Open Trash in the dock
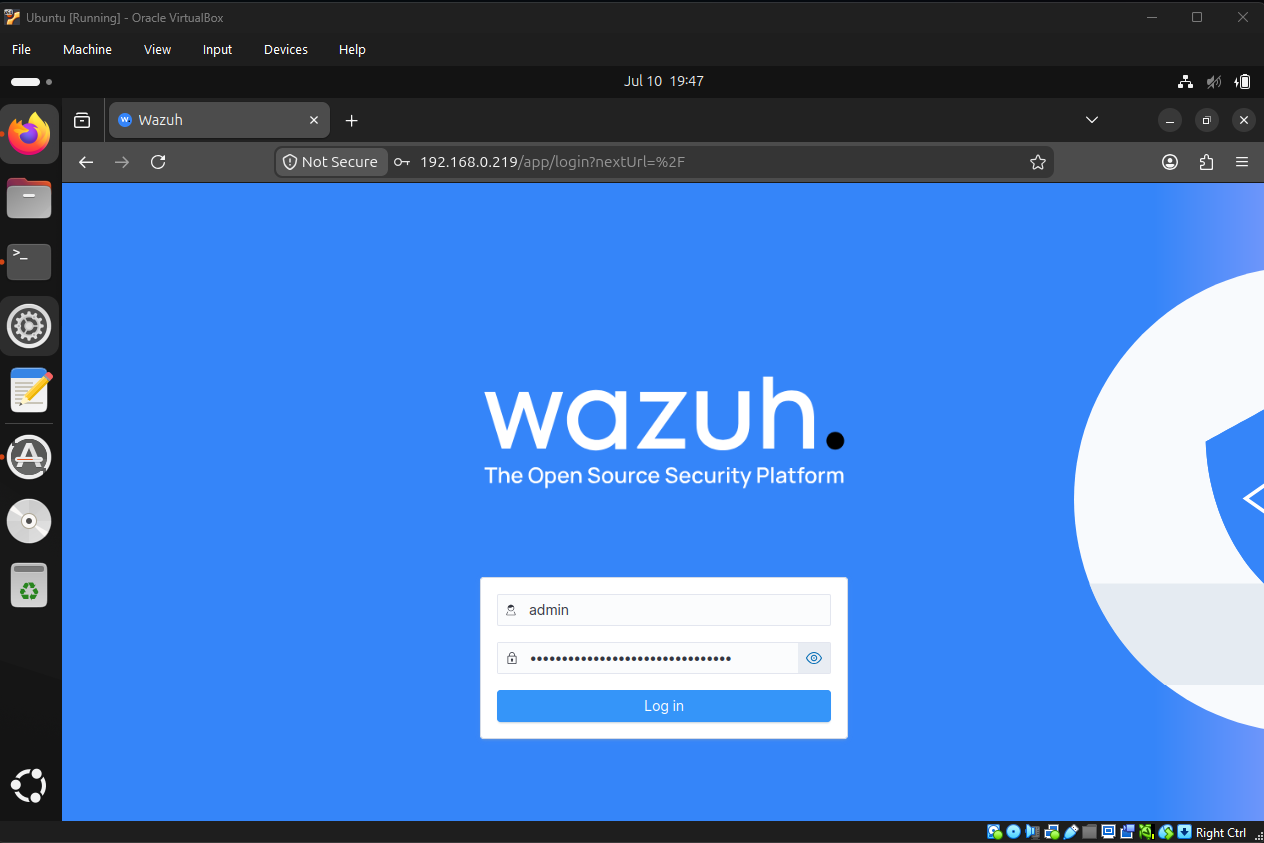This screenshot has height=843, width=1264. [x=29, y=585]
